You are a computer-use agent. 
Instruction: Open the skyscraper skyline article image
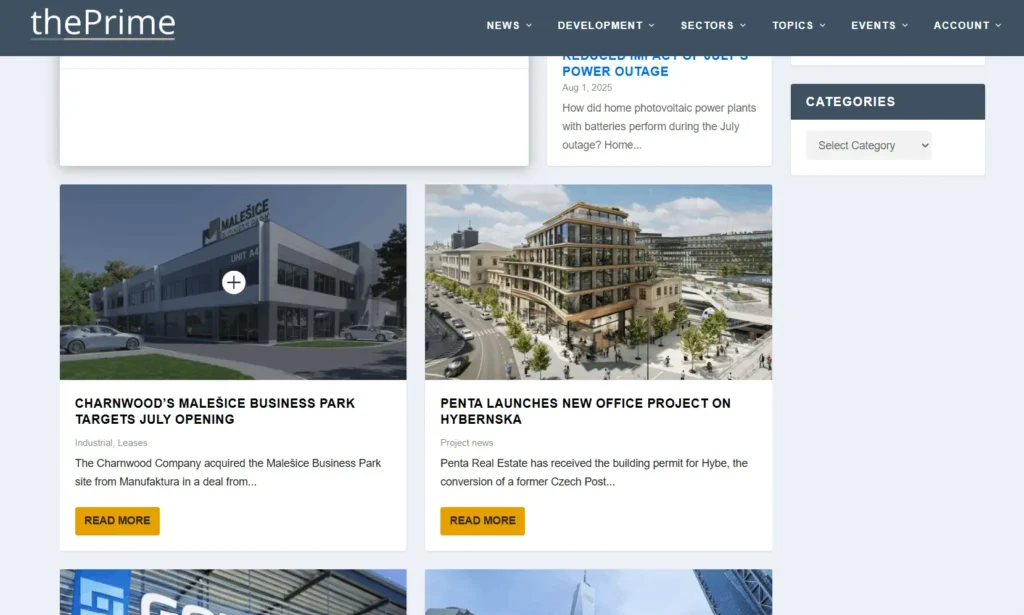pos(598,592)
